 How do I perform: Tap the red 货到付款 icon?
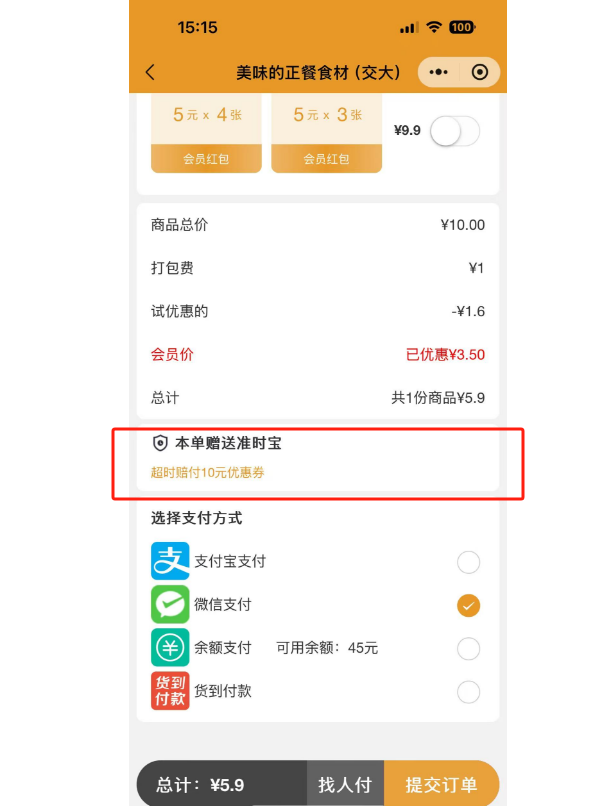click(x=170, y=690)
